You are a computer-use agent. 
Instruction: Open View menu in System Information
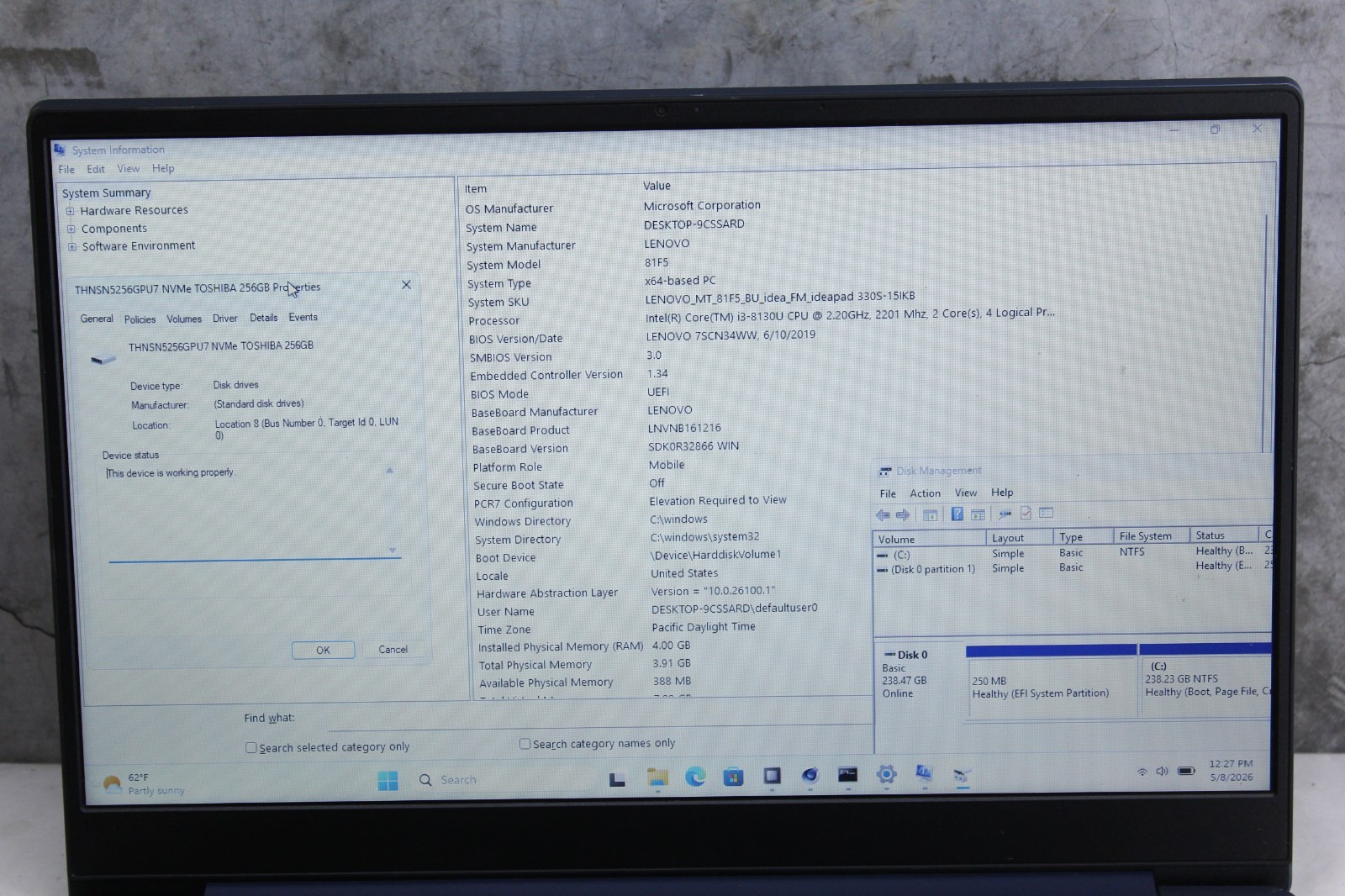(x=128, y=169)
